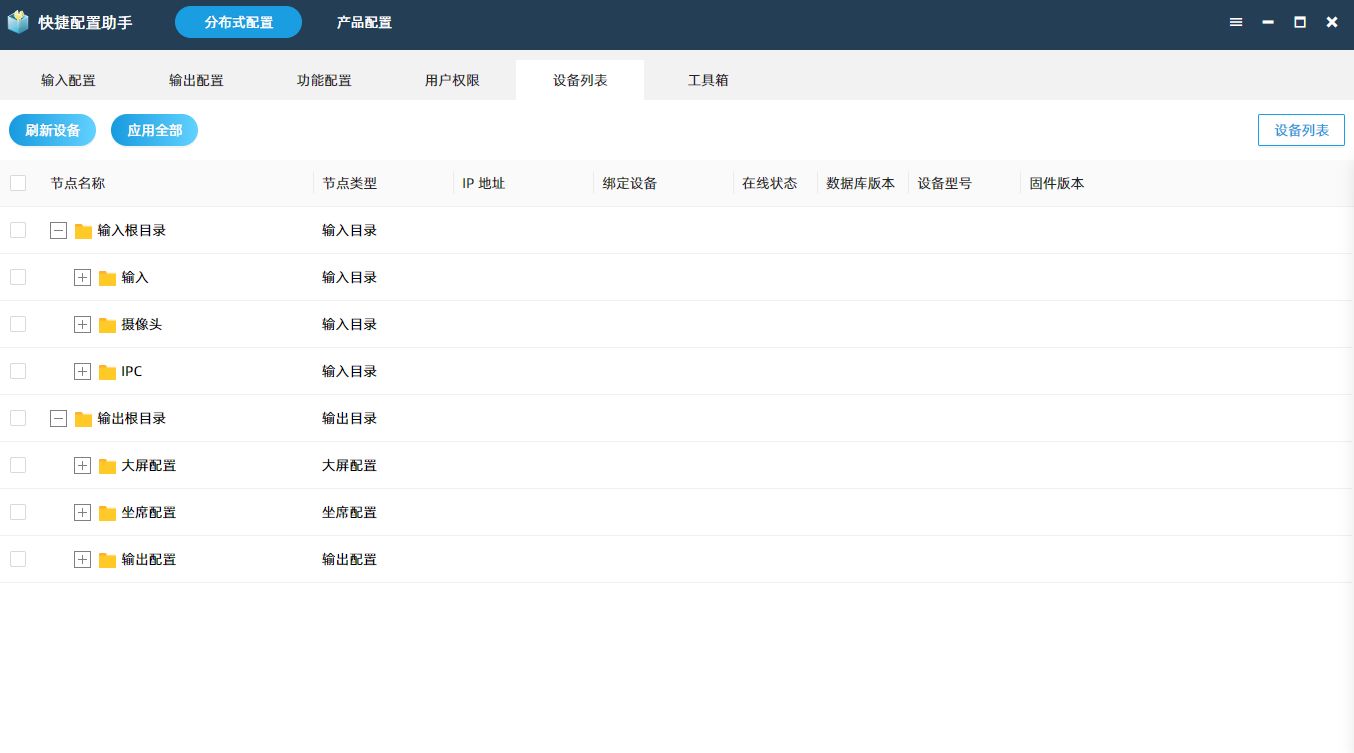This screenshot has width=1354, height=753.
Task: Click the 大屏配置 folder icon
Action: 108,466
